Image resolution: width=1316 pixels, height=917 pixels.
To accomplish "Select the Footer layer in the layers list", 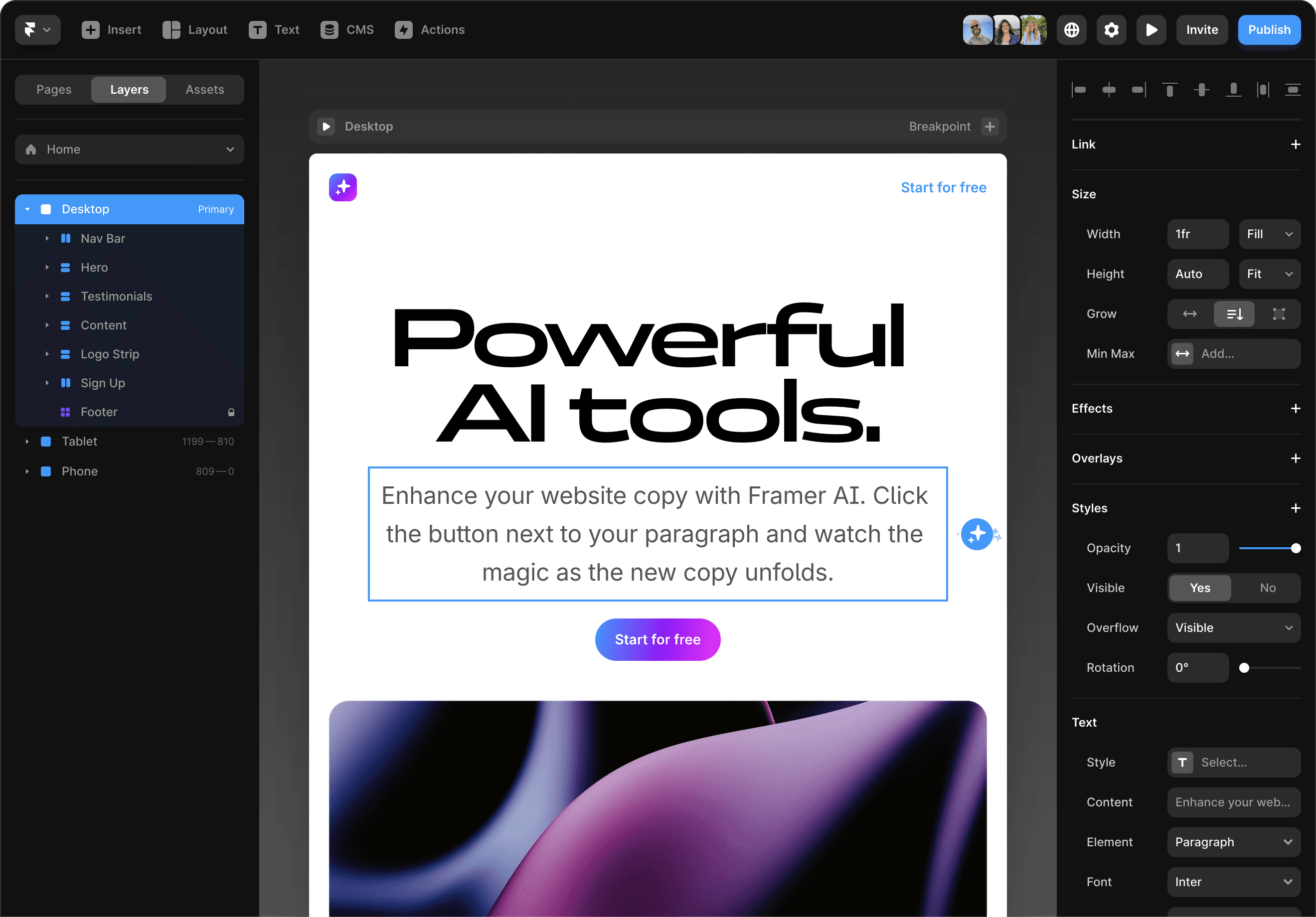I will tap(100, 412).
